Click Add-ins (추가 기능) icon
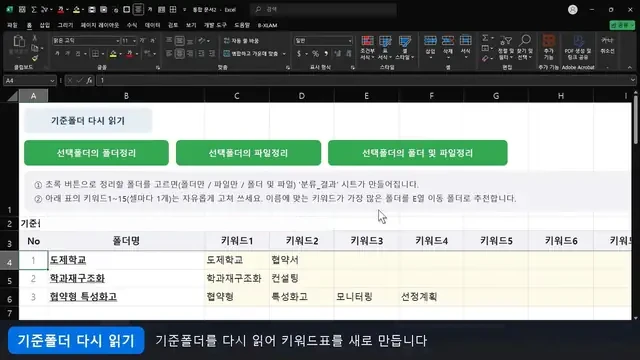640x360 pixels. point(549,41)
